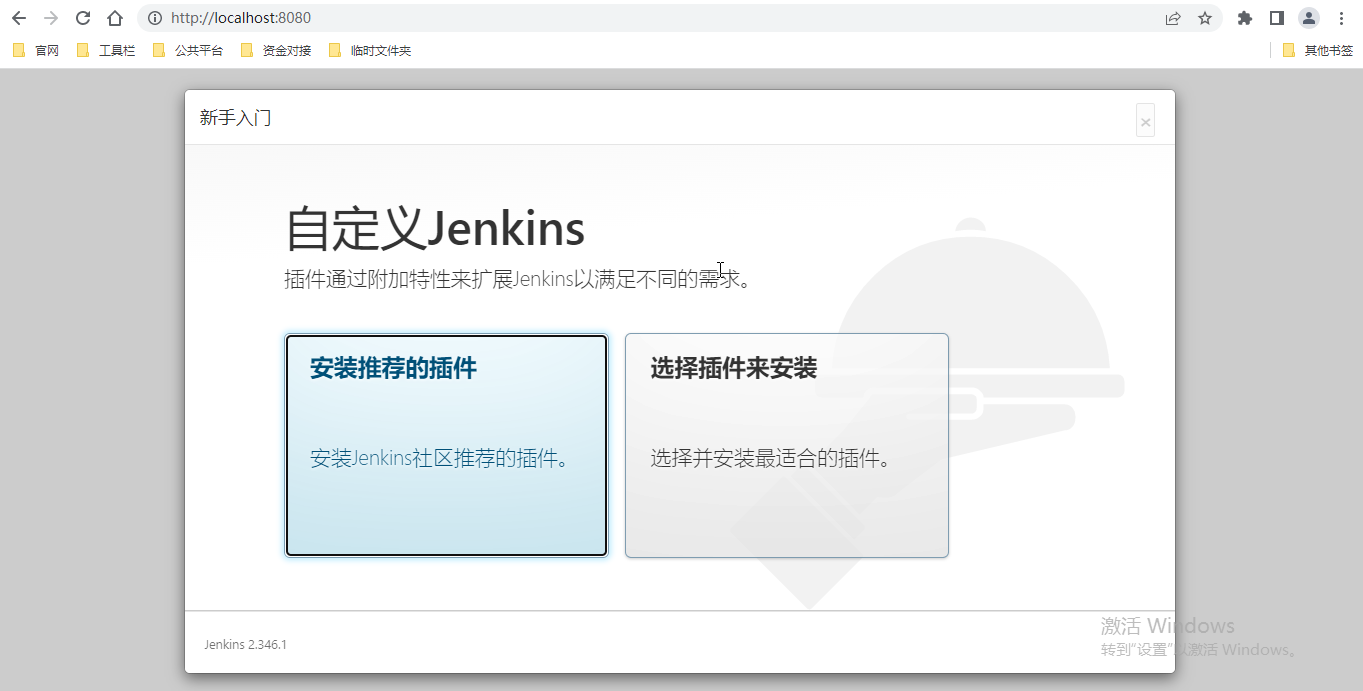The height and width of the screenshot is (691, 1363).
Task: Reload the localhost:8080 page
Action: 82,17
